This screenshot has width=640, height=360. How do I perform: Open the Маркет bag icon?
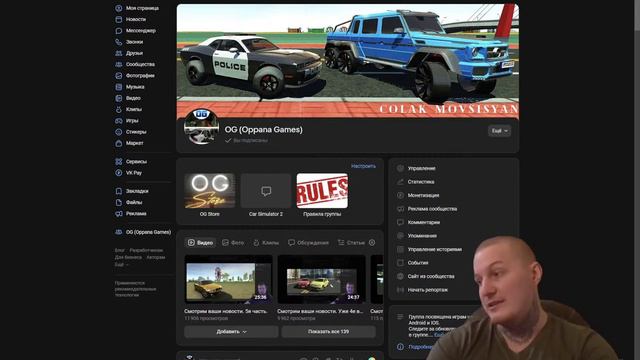point(119,143)
